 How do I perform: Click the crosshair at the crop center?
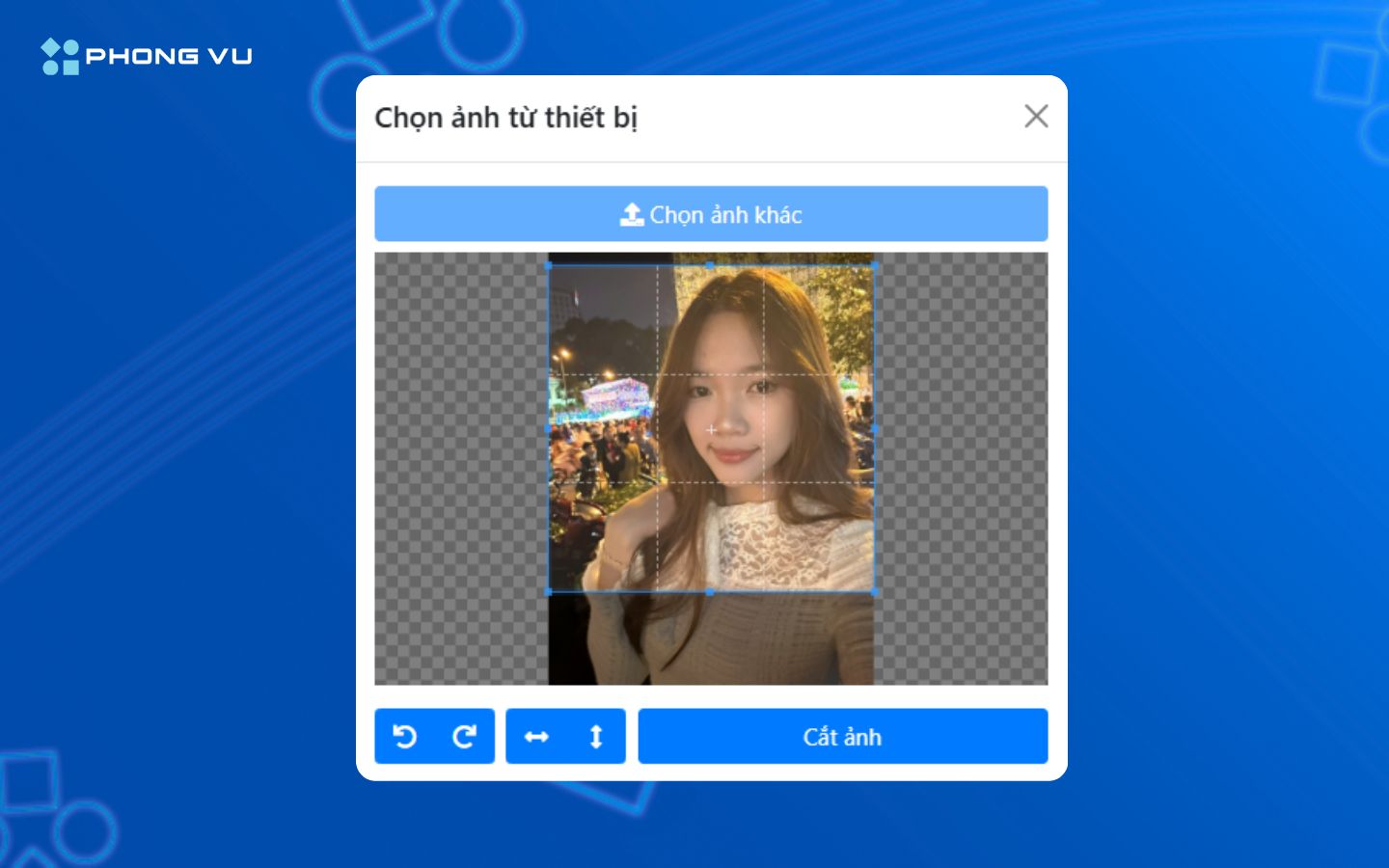711,429
